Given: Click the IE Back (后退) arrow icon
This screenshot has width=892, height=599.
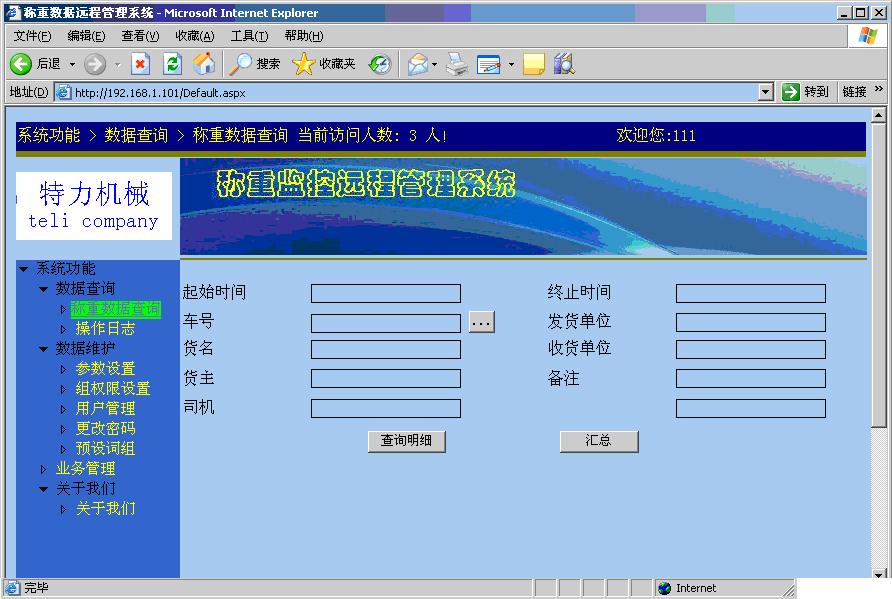Looking at the screenshot, I should tap(21, 64).
